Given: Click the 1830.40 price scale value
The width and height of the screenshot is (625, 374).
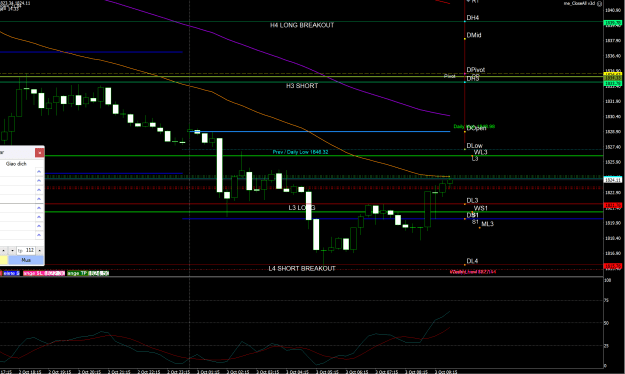Looking at the screenshot, I should pyautogui.click(x=613, y=116).
